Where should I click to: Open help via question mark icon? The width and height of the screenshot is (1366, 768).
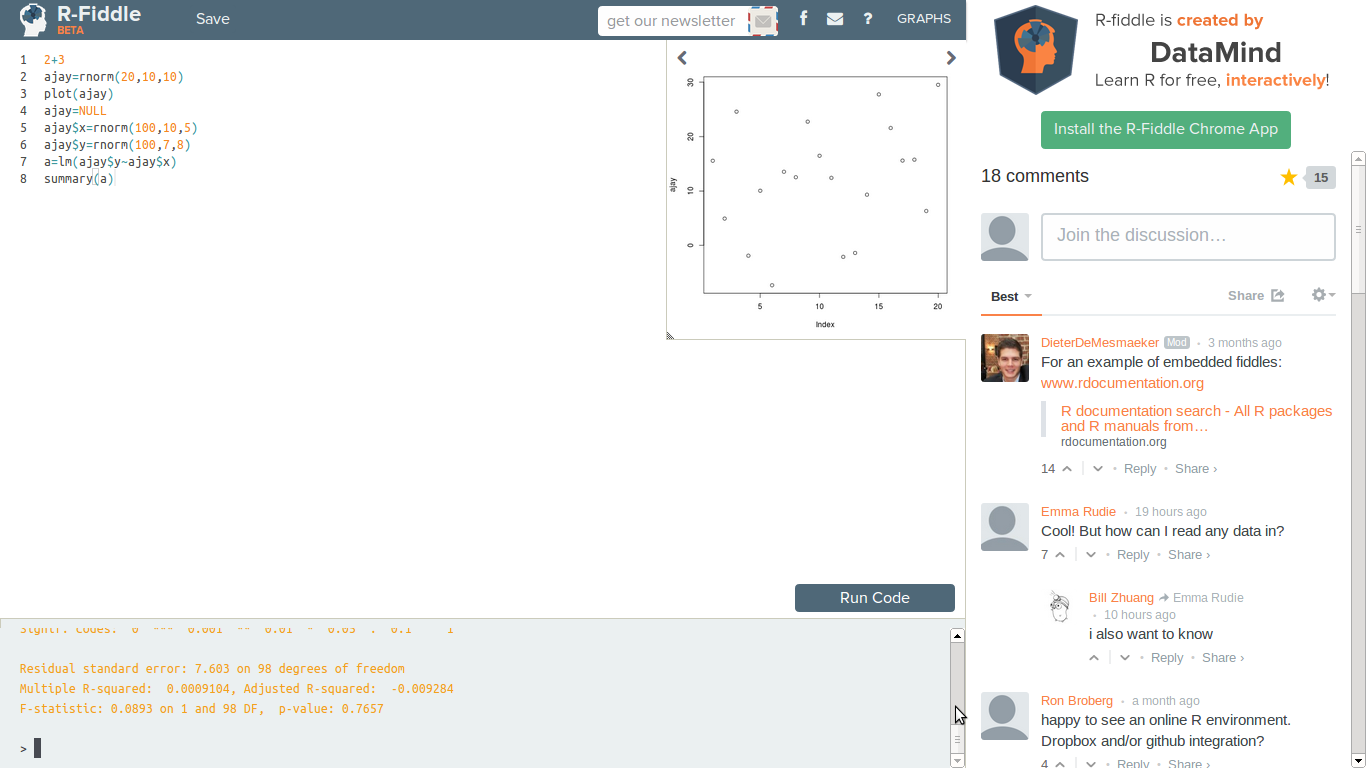pos(868,19)
